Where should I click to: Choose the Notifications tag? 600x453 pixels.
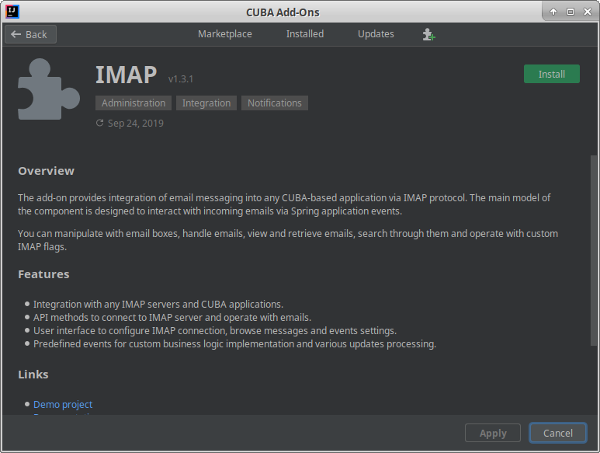coord(274,103)
